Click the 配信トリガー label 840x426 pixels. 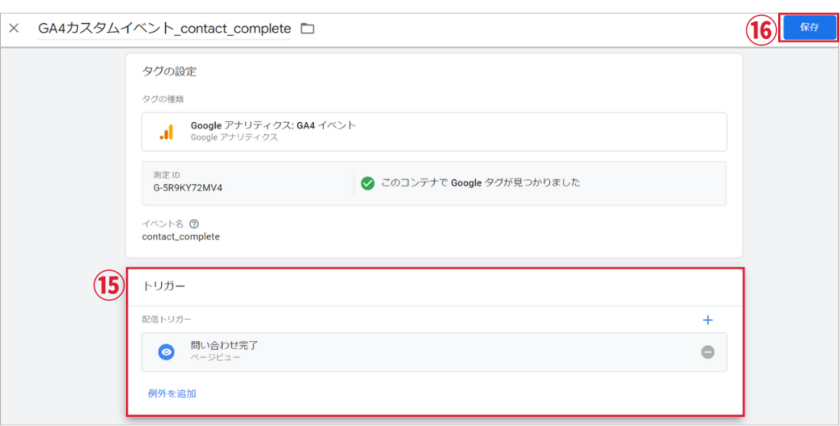pos(166,319)
